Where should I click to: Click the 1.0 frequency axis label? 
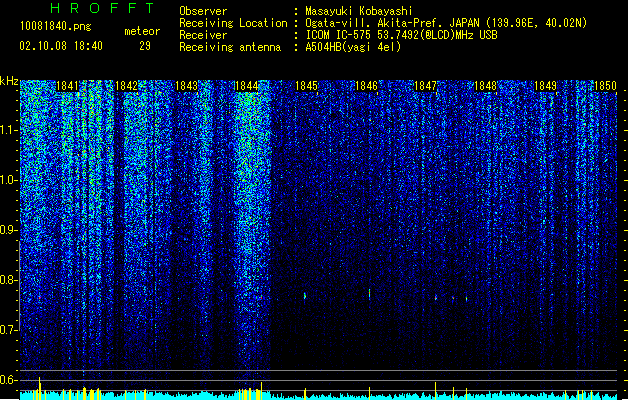[x=8, y=180]
